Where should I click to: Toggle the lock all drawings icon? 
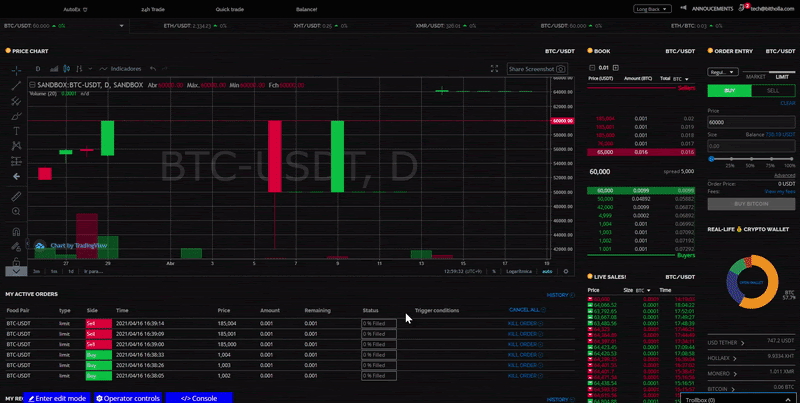click(x=16, y=261)
